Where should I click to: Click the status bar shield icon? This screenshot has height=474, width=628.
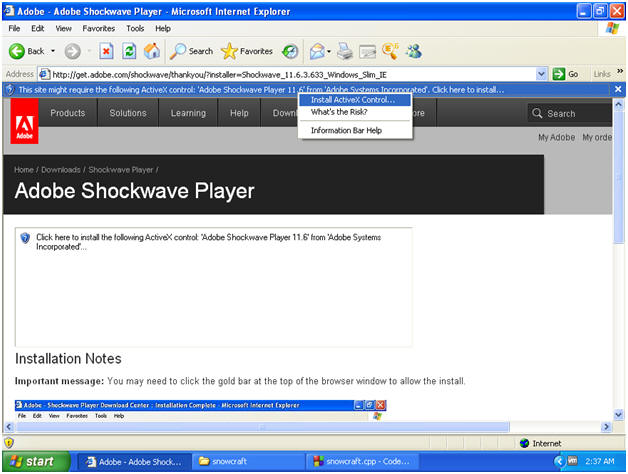pyautogui.click(x=9, y=443)
